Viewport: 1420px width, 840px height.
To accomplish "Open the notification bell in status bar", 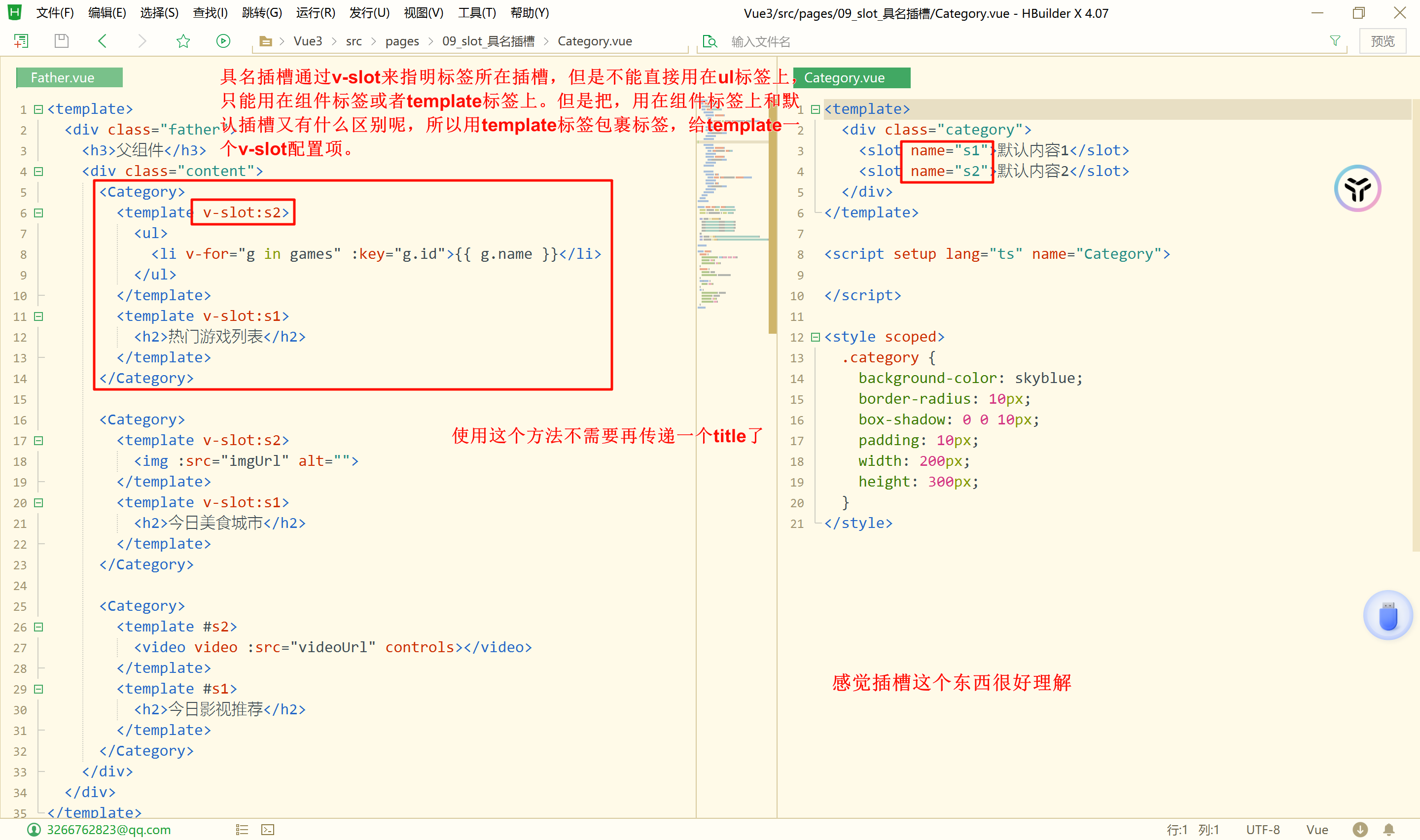I will [1388, 829].
